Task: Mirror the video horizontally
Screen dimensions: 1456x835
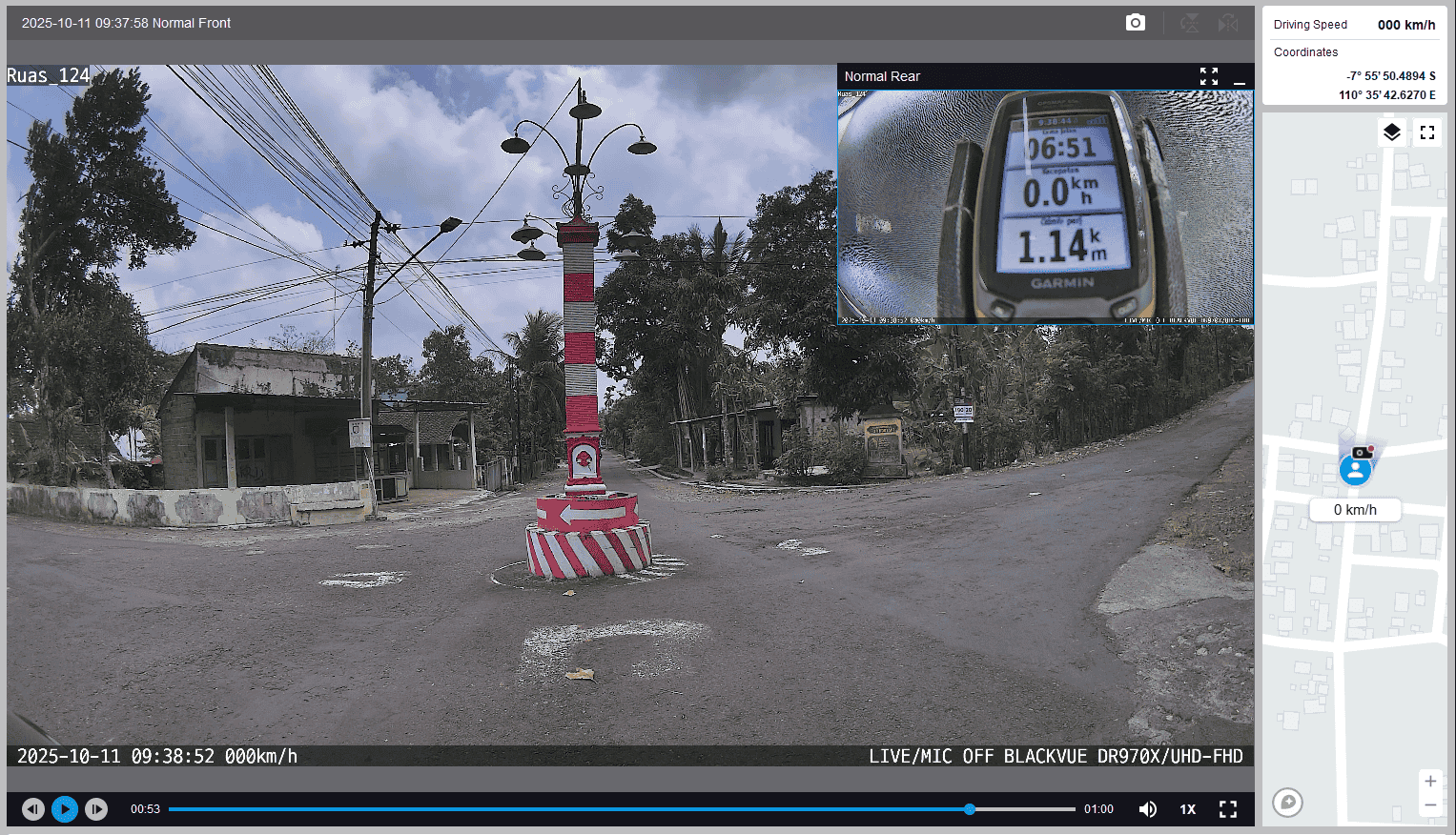Action: pos(1228,23)
